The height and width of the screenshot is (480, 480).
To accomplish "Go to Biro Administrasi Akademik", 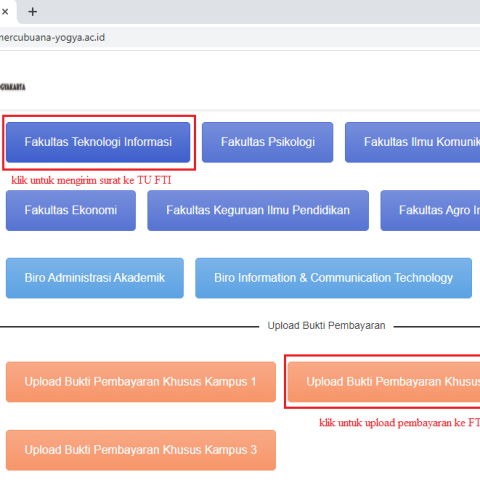I will click(x=95, y=278).
